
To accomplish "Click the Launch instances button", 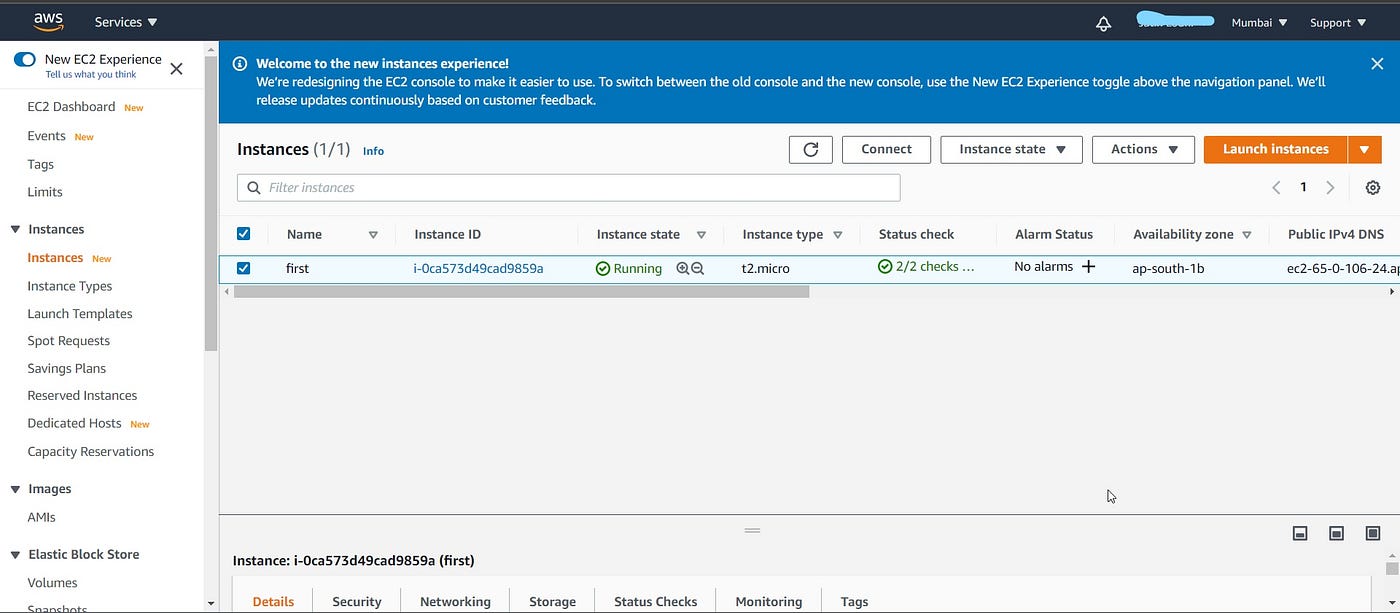I will 1276,149.
